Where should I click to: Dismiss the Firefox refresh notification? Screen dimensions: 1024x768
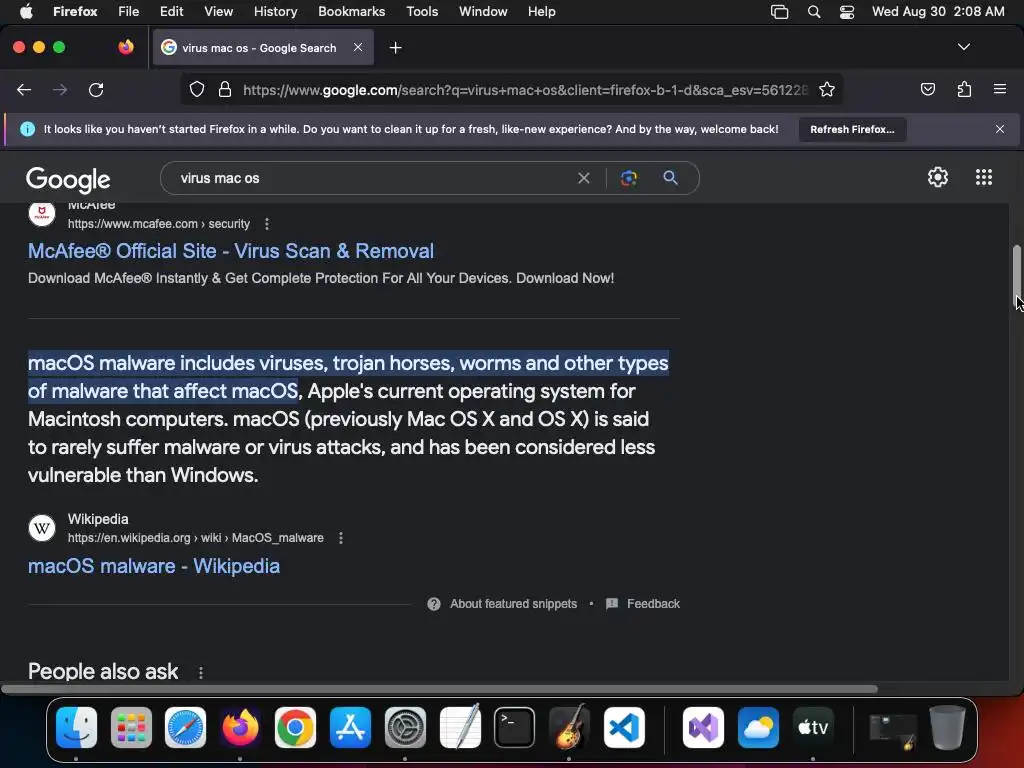tap(999, 129)
